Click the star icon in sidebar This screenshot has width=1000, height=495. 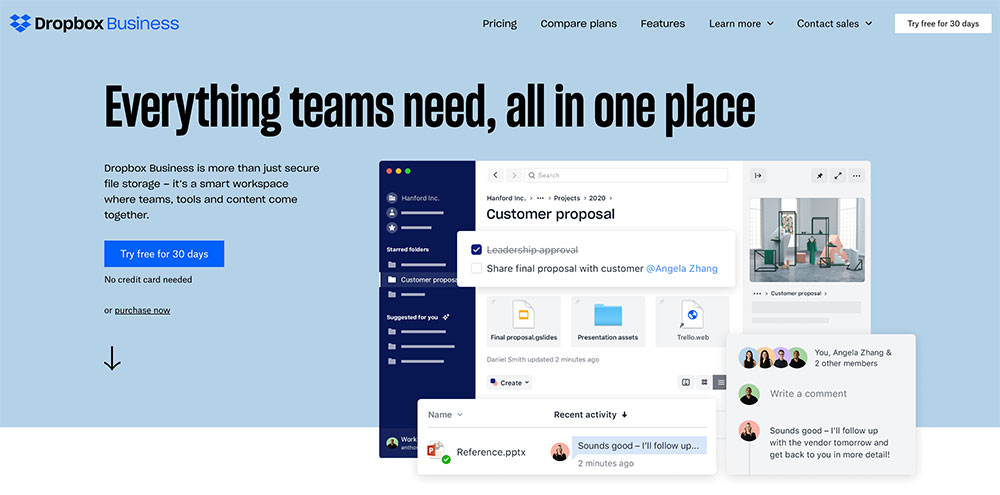tap(392, 227)
